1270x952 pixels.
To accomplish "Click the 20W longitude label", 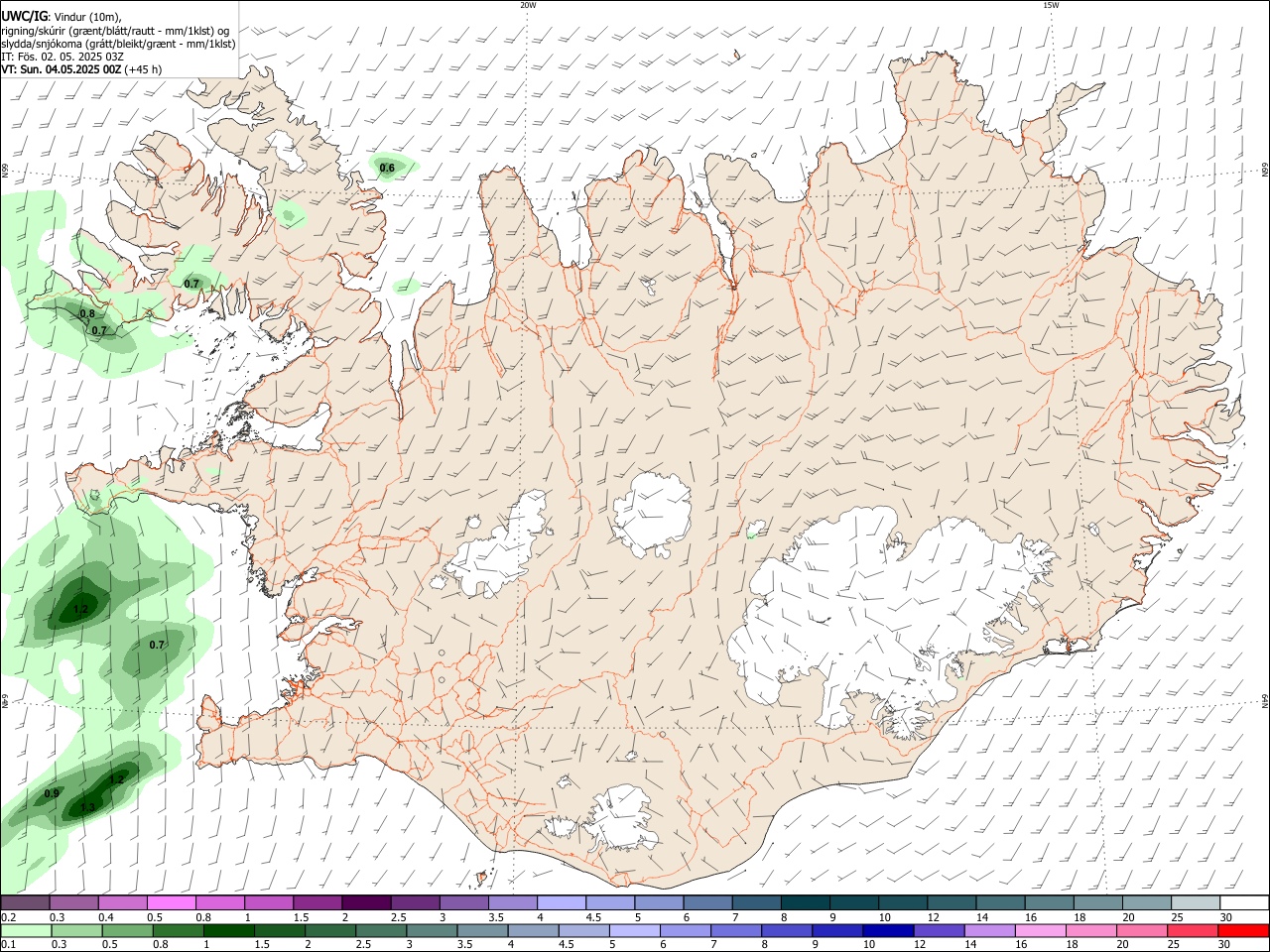I will click(528, 5).
